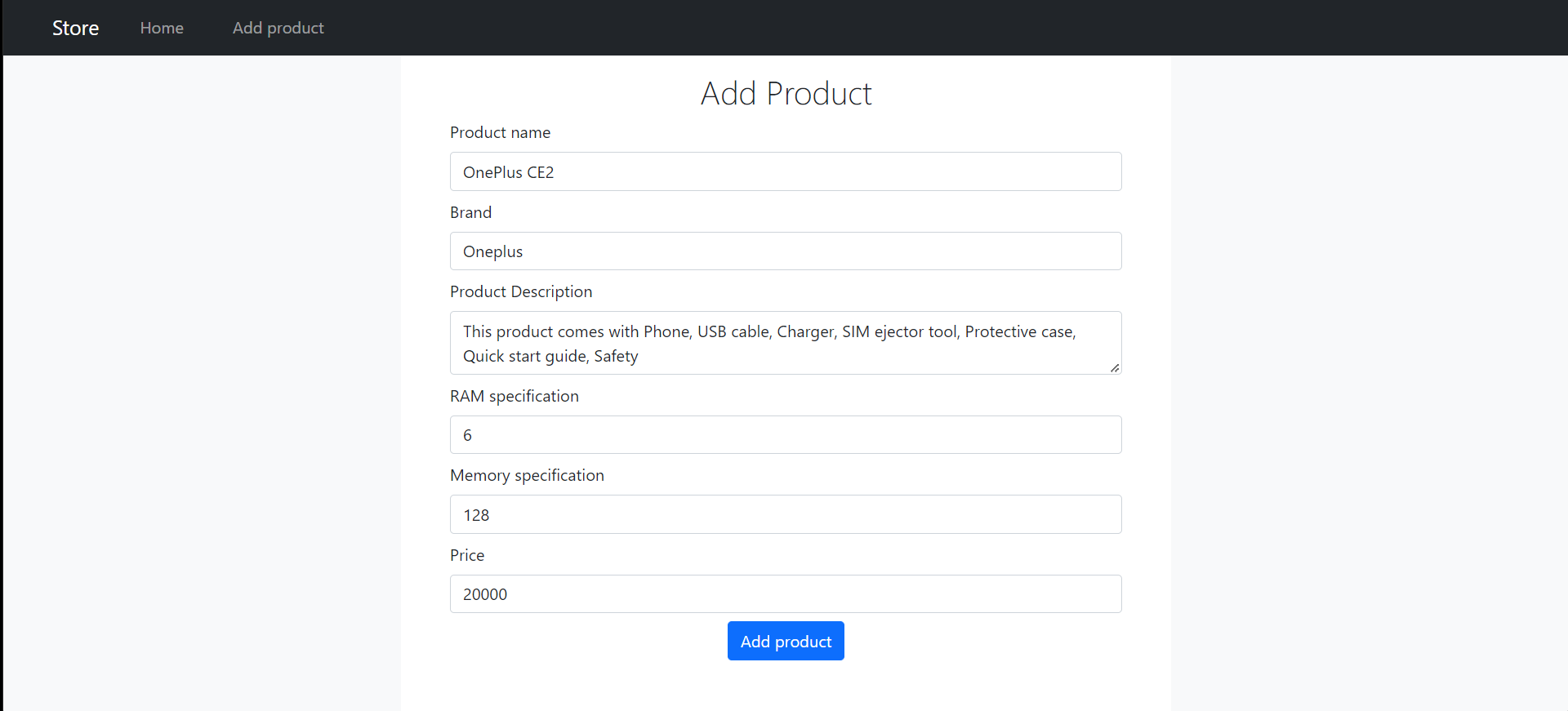Focus the RAM specification field
Image resolution: width=1568 pixels, height=711 pixels.
[x=786, y=435]
